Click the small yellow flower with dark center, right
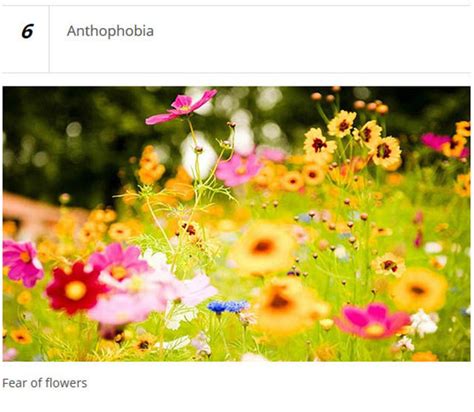474x412 pixels. tap(388, 265)
